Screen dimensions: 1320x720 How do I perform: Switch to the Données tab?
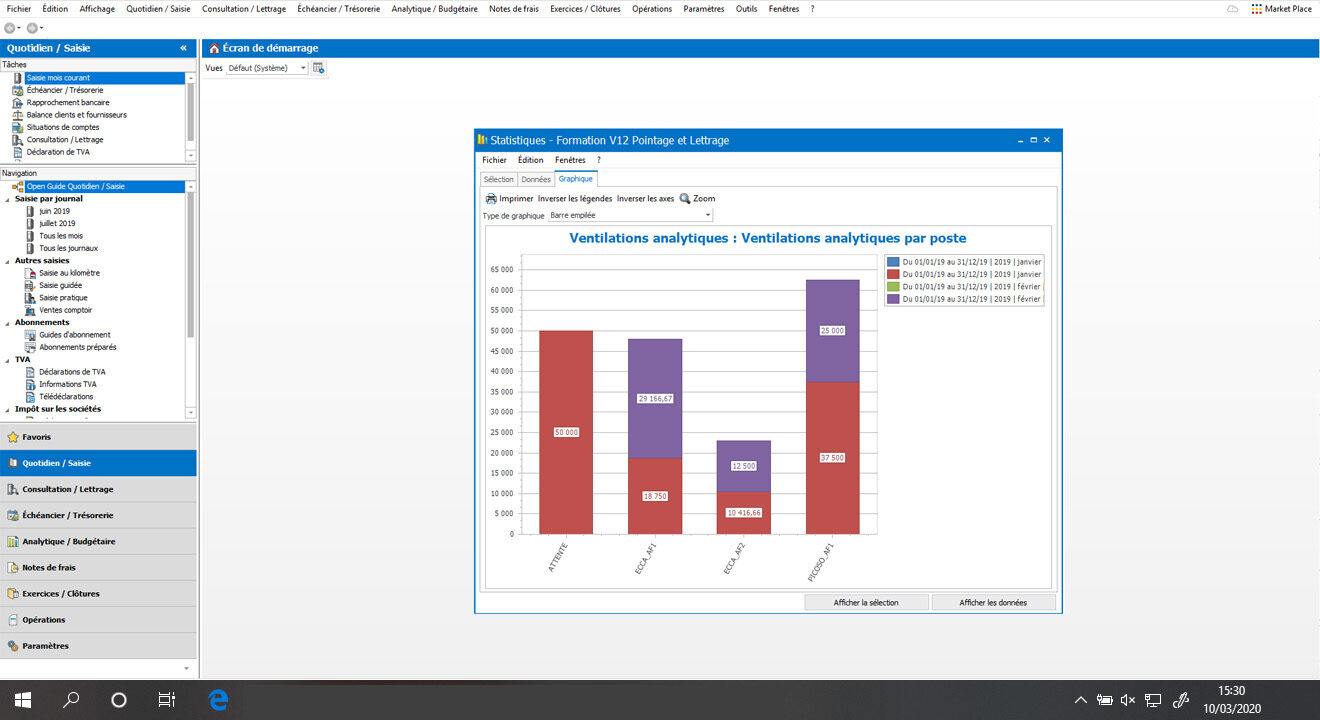[536, 179]
